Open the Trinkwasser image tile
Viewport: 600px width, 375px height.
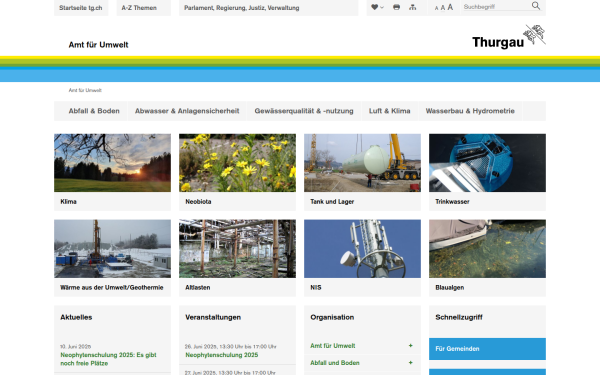tap(487, 163)
